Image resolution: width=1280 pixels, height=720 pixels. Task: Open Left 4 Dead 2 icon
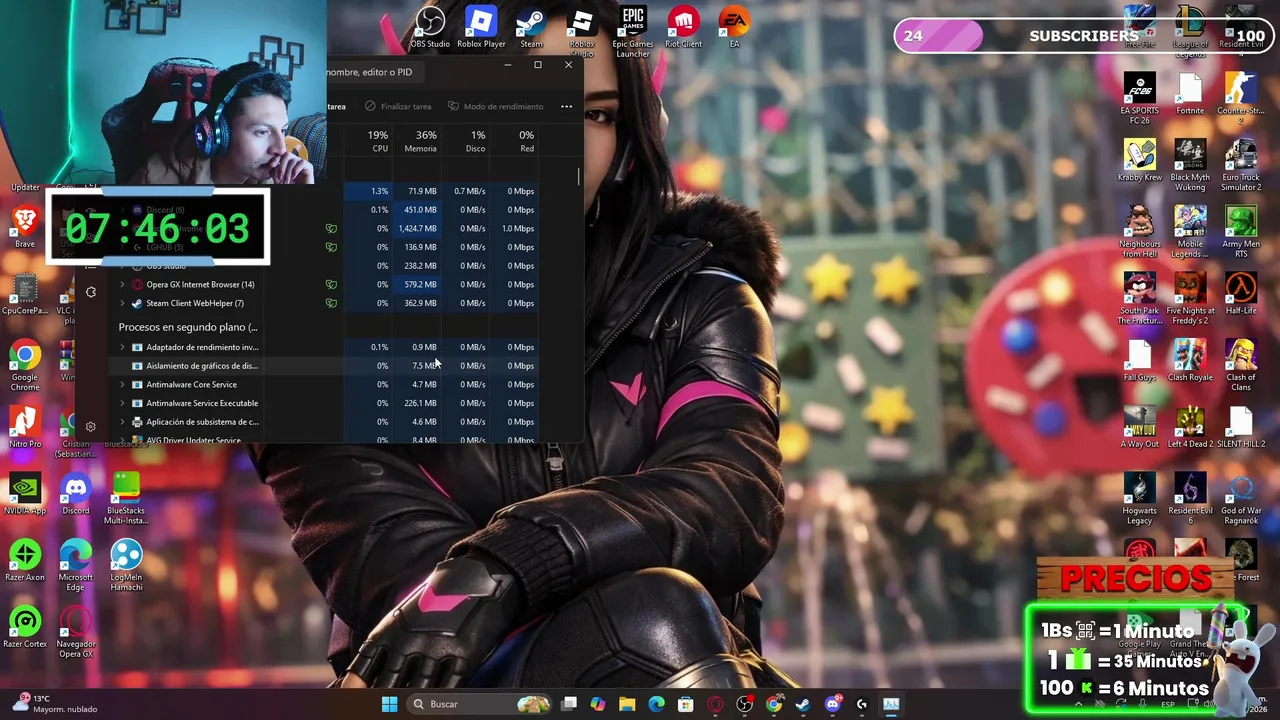(x=1190, y=428)
